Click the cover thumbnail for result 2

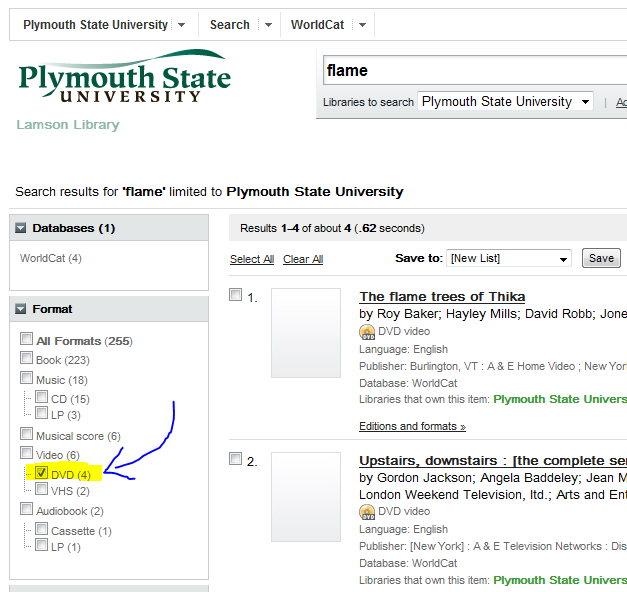click(306, 497)
